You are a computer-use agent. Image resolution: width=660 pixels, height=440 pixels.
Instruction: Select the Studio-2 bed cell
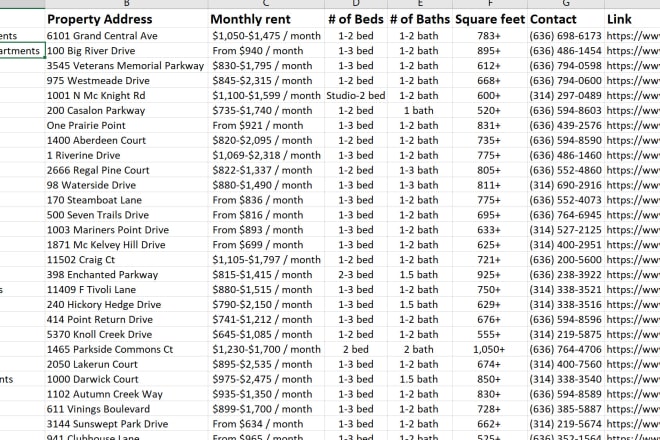[x=356, y=96]
